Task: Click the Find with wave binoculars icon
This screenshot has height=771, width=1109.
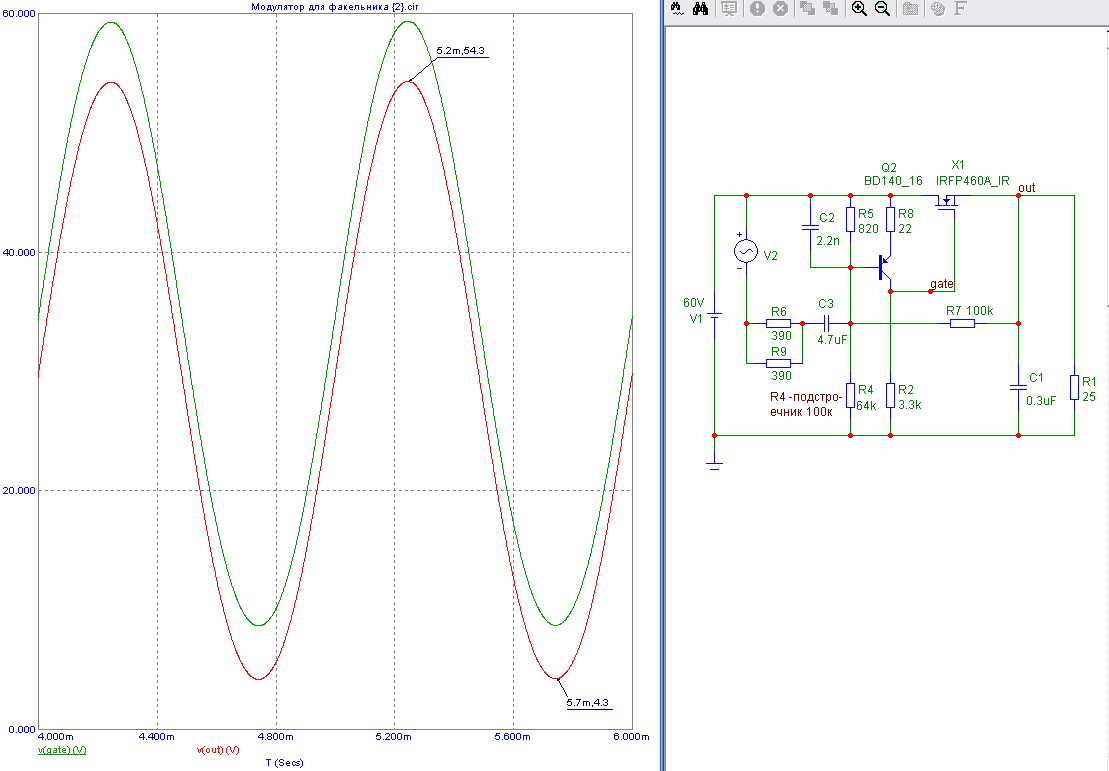Action: pyautogui.click(x=677, y=8)
